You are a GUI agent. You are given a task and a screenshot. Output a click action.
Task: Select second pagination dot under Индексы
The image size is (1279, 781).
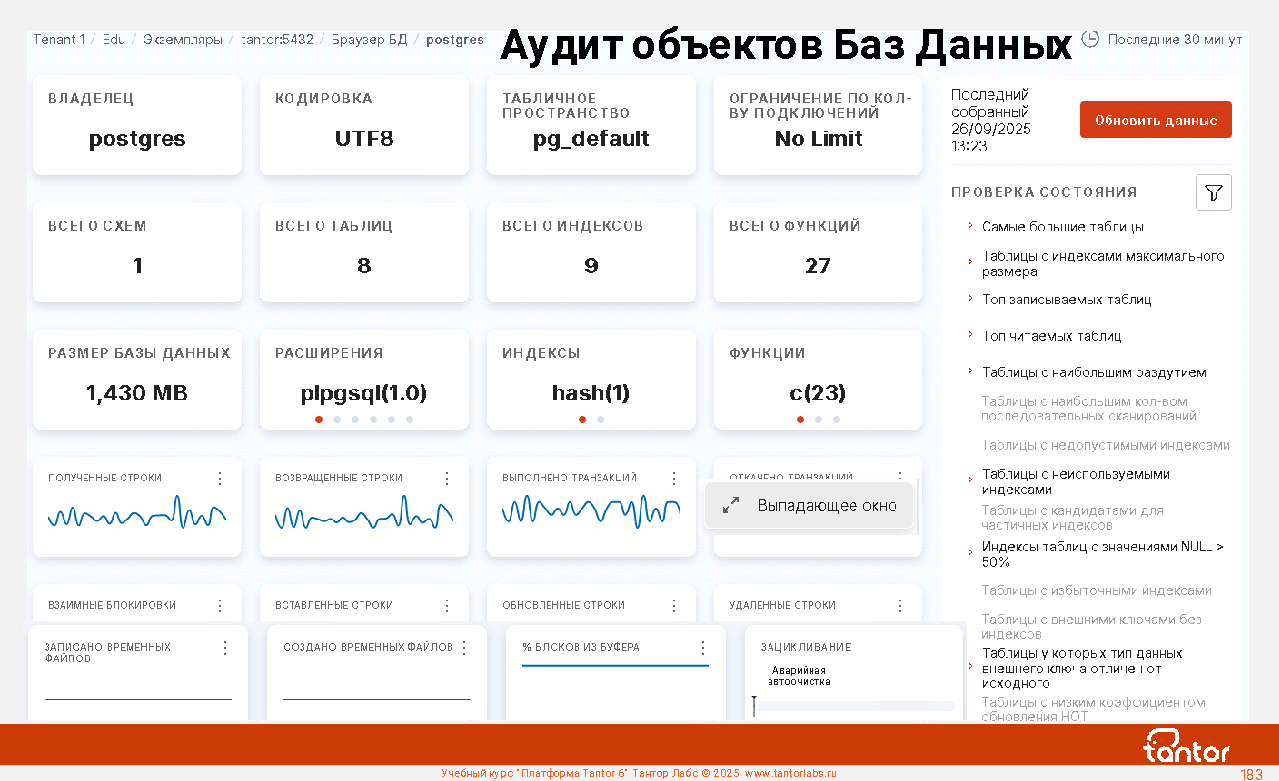(600, 420)
